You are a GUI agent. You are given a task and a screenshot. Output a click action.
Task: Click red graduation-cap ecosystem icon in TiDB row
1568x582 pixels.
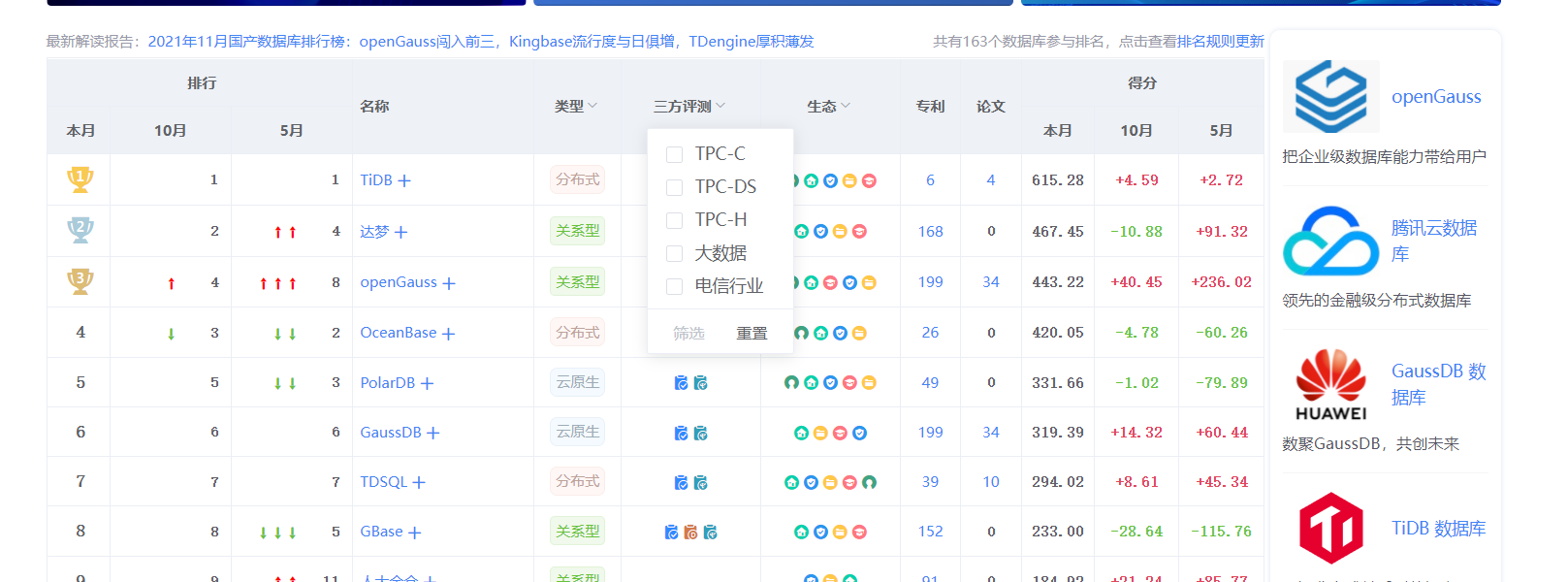(869, 180)
